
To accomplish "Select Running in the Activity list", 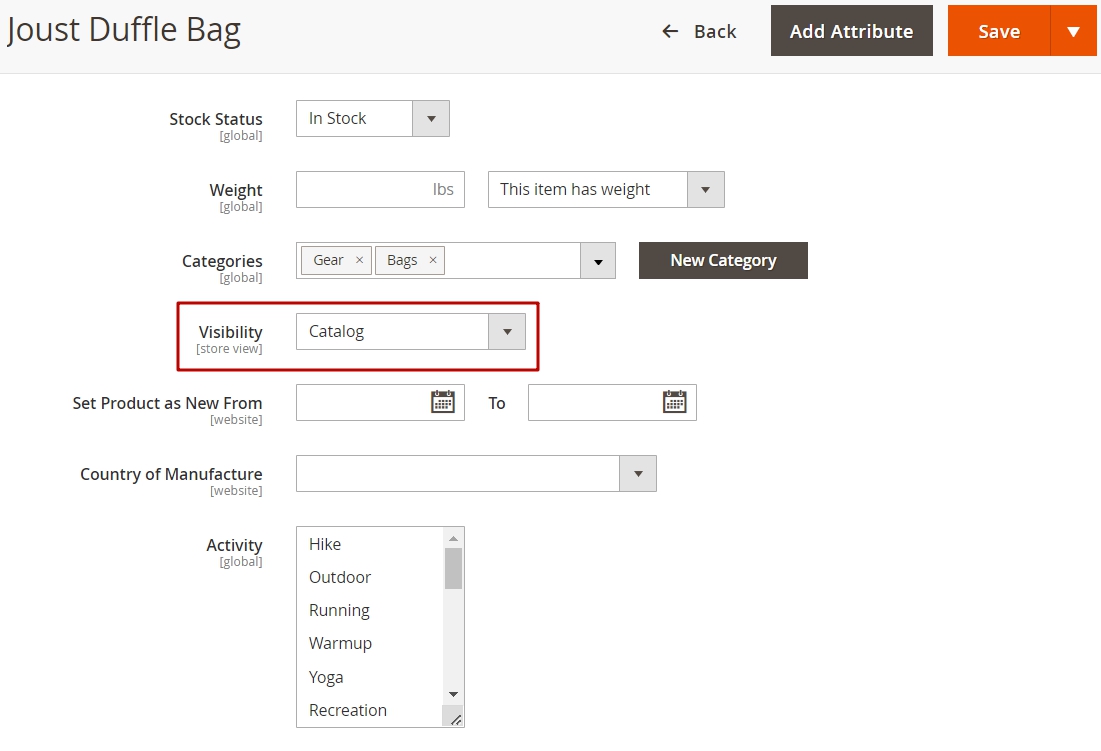I will click(370, 611).
